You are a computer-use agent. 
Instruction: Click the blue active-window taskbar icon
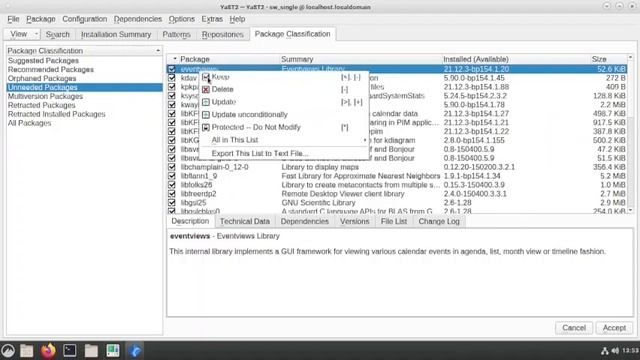(135, 351)
